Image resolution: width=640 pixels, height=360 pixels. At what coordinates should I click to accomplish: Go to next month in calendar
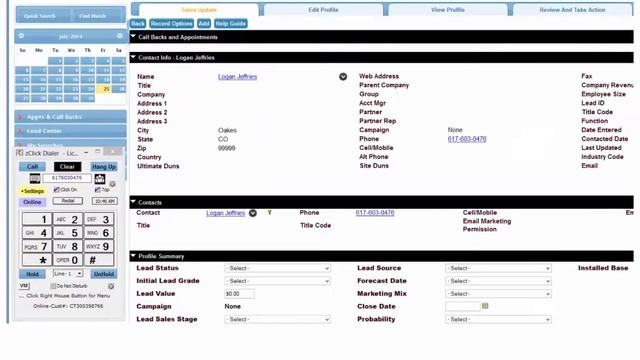[x=120, y=36]
